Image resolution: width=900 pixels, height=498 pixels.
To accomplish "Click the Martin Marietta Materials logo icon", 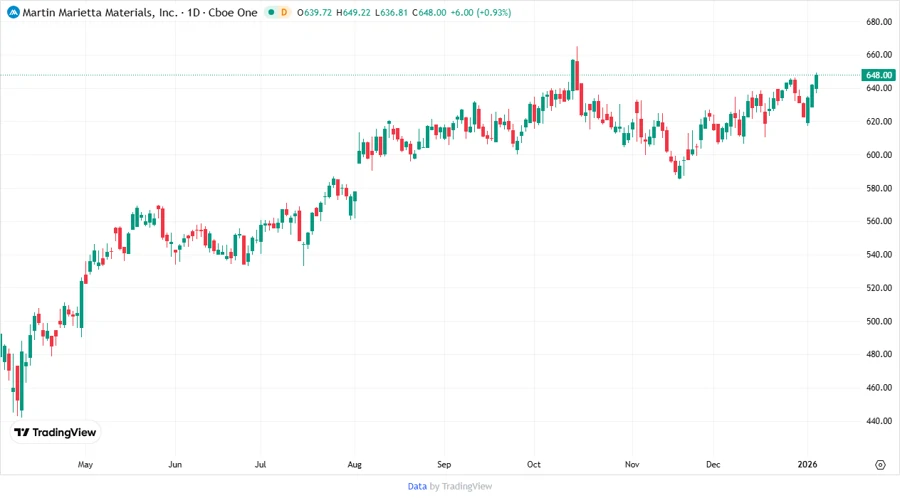I will coord(13,12).
